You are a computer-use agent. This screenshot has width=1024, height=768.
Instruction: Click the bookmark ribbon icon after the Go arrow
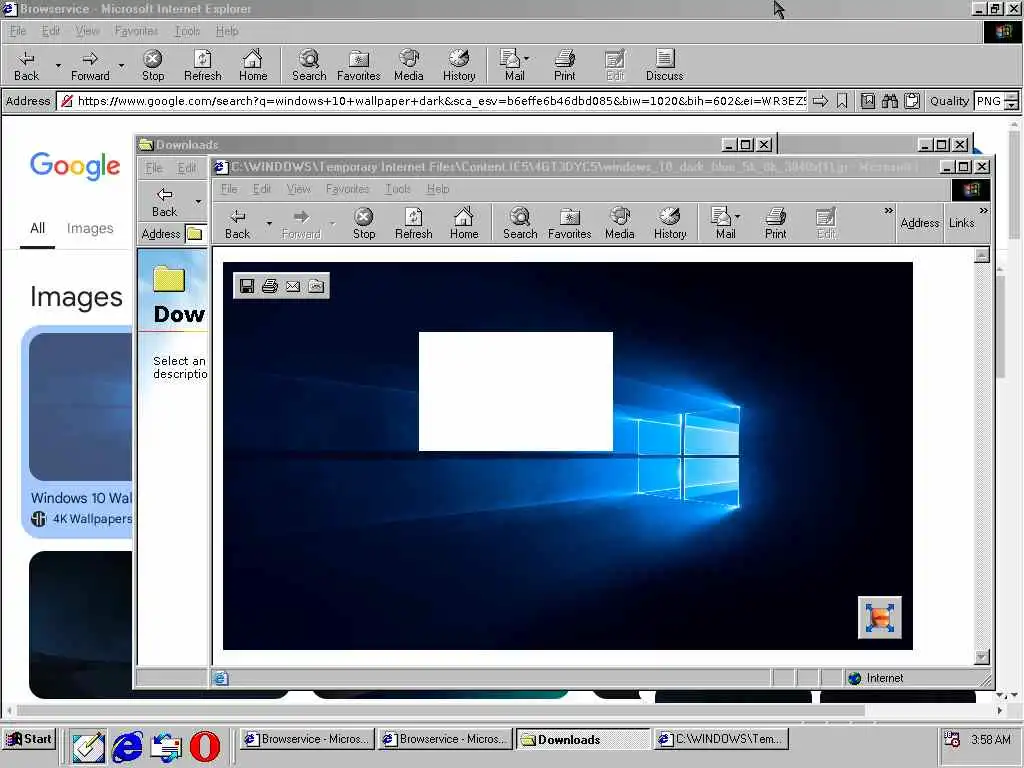tap(842, 101)
